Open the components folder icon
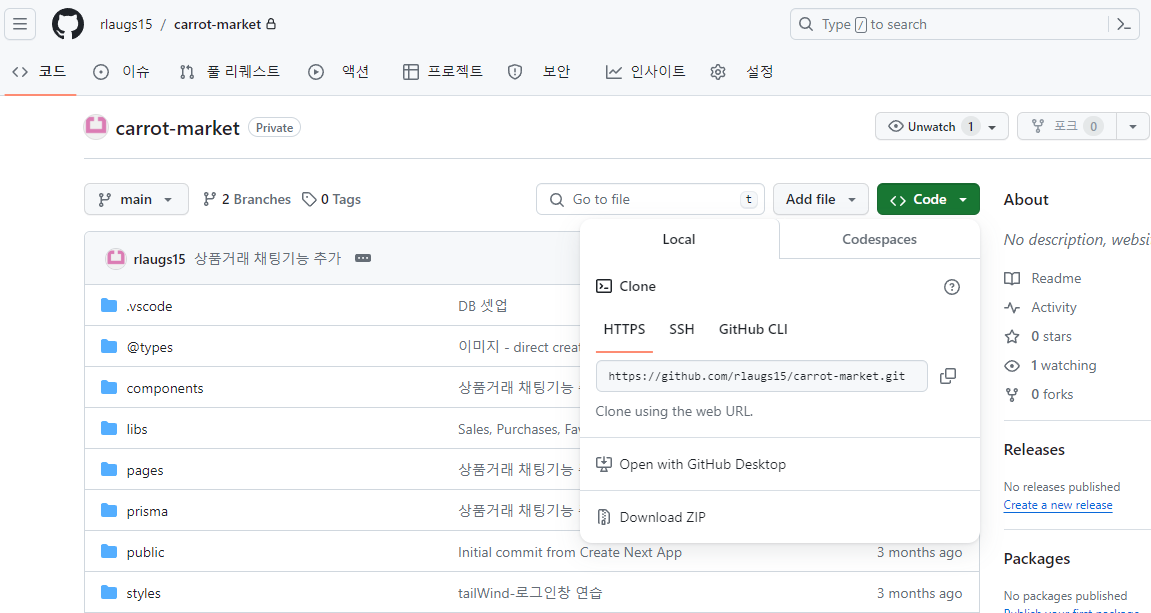Viewport: 1151px width, 613px height. [x=109, y=388]
